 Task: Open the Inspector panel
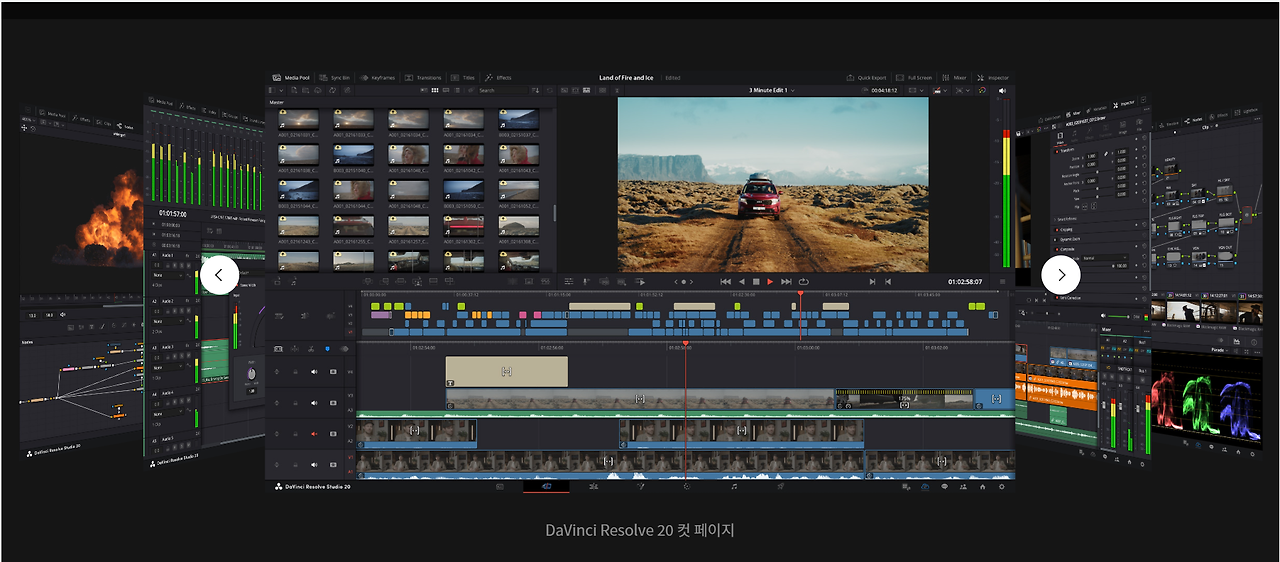[994, 77]
